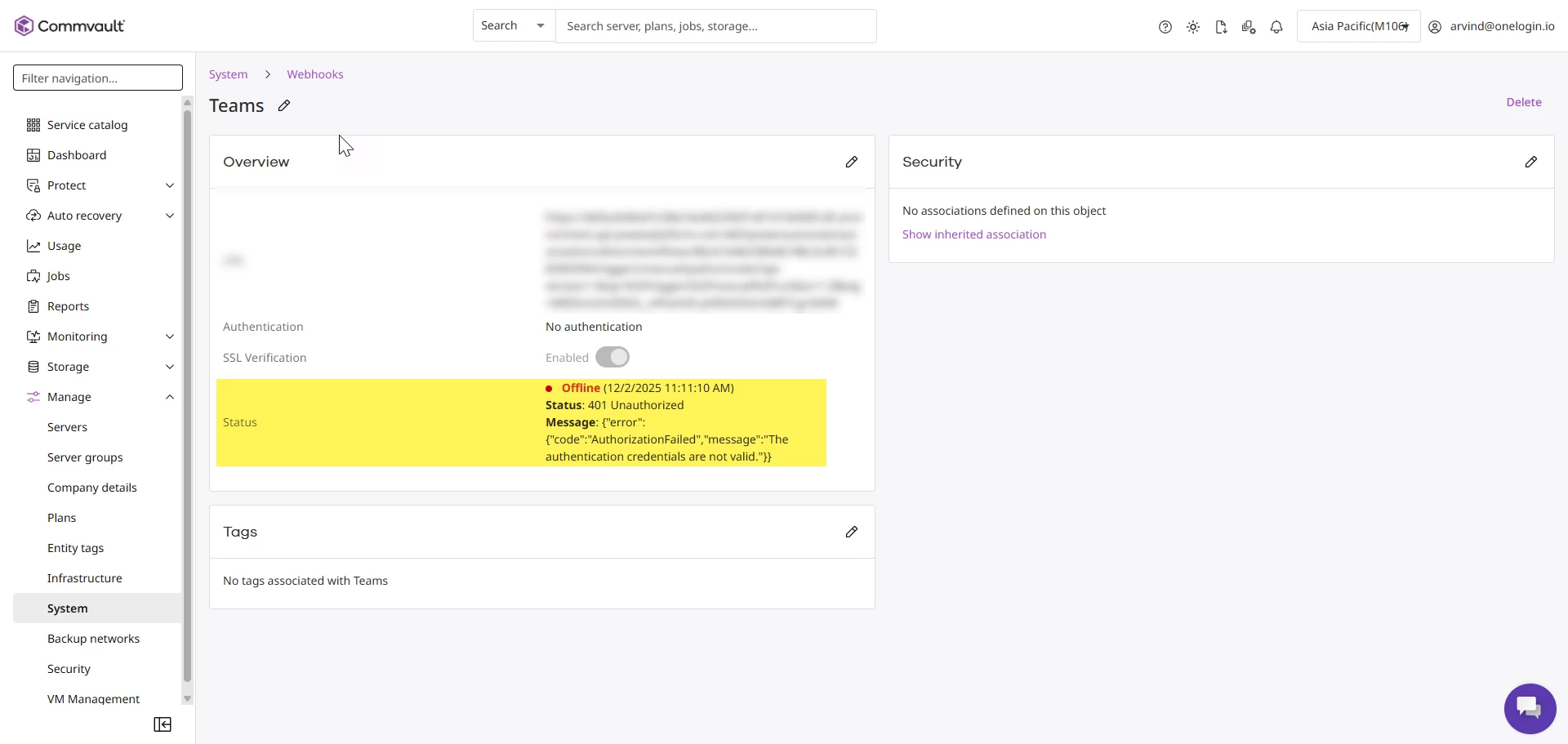Focus the Filter navigation field

(x=98, y=78)
